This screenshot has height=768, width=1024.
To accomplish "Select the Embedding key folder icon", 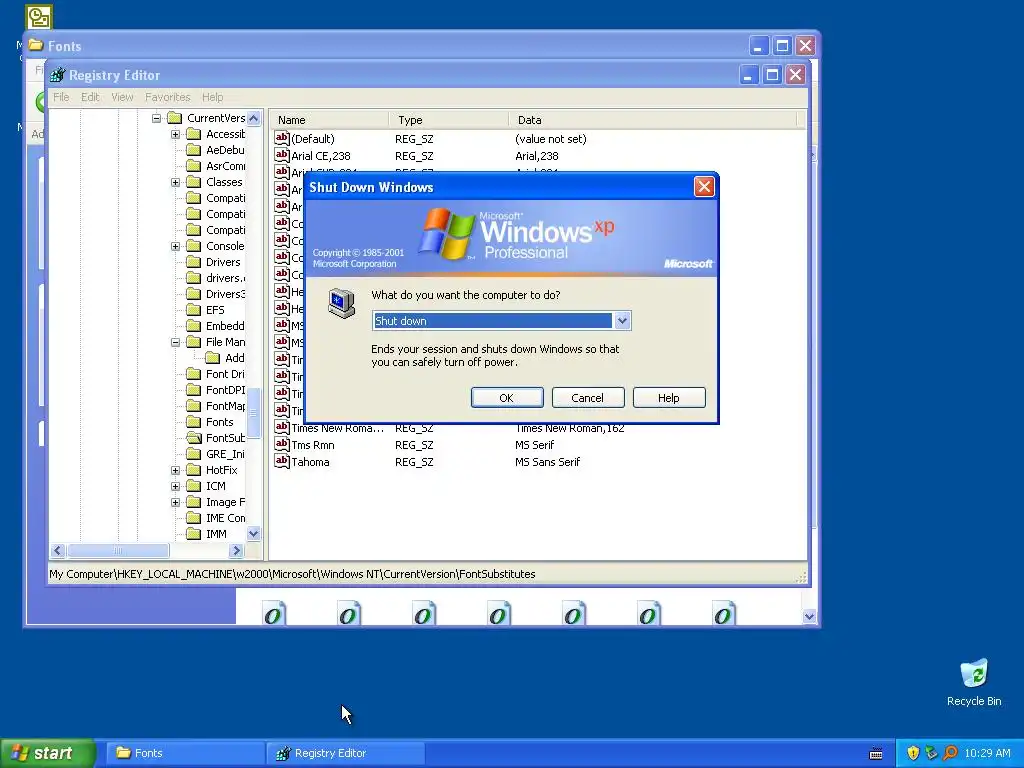I will 193,326.
